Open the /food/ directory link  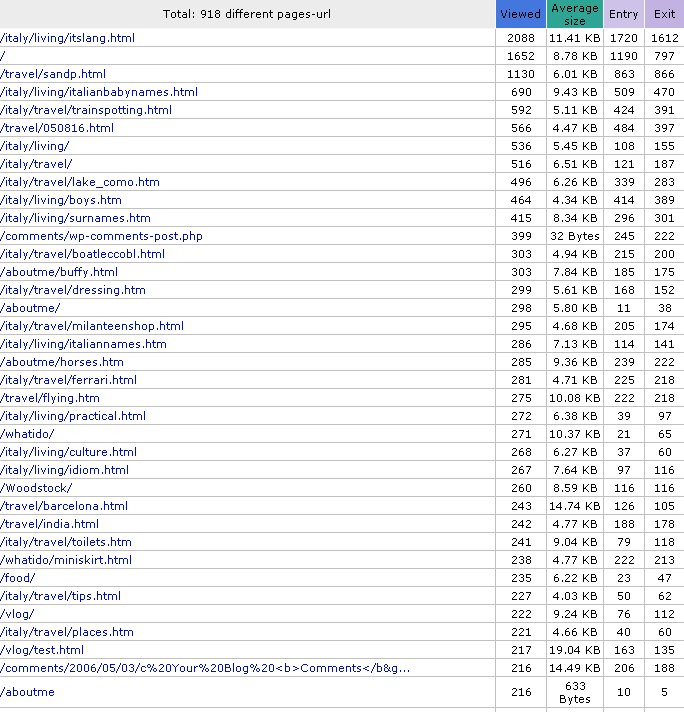click(x=18, y=578)
